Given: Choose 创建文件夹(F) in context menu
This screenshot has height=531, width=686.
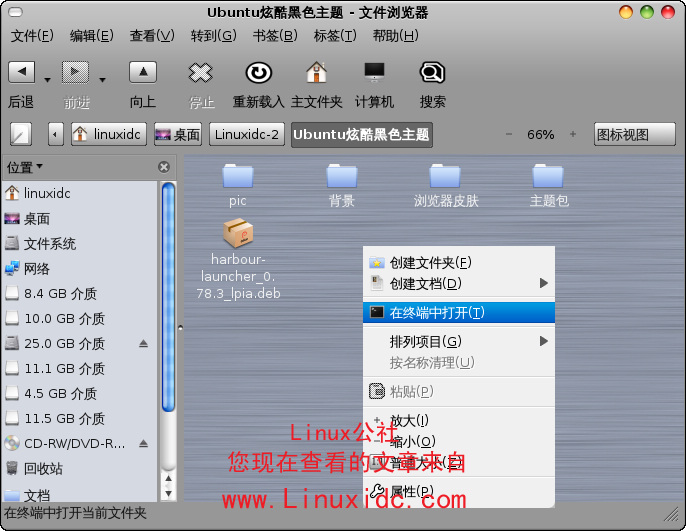Looking at the screenshot, I should tap(459, 263).
